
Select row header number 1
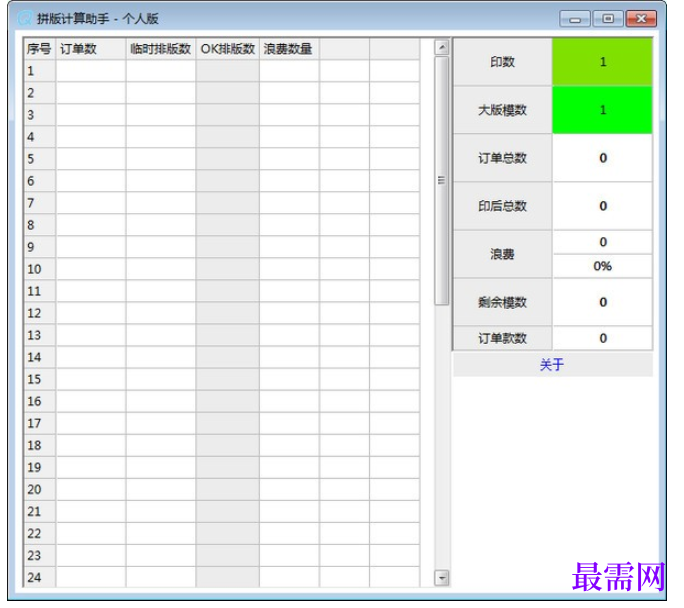[40, 72]
